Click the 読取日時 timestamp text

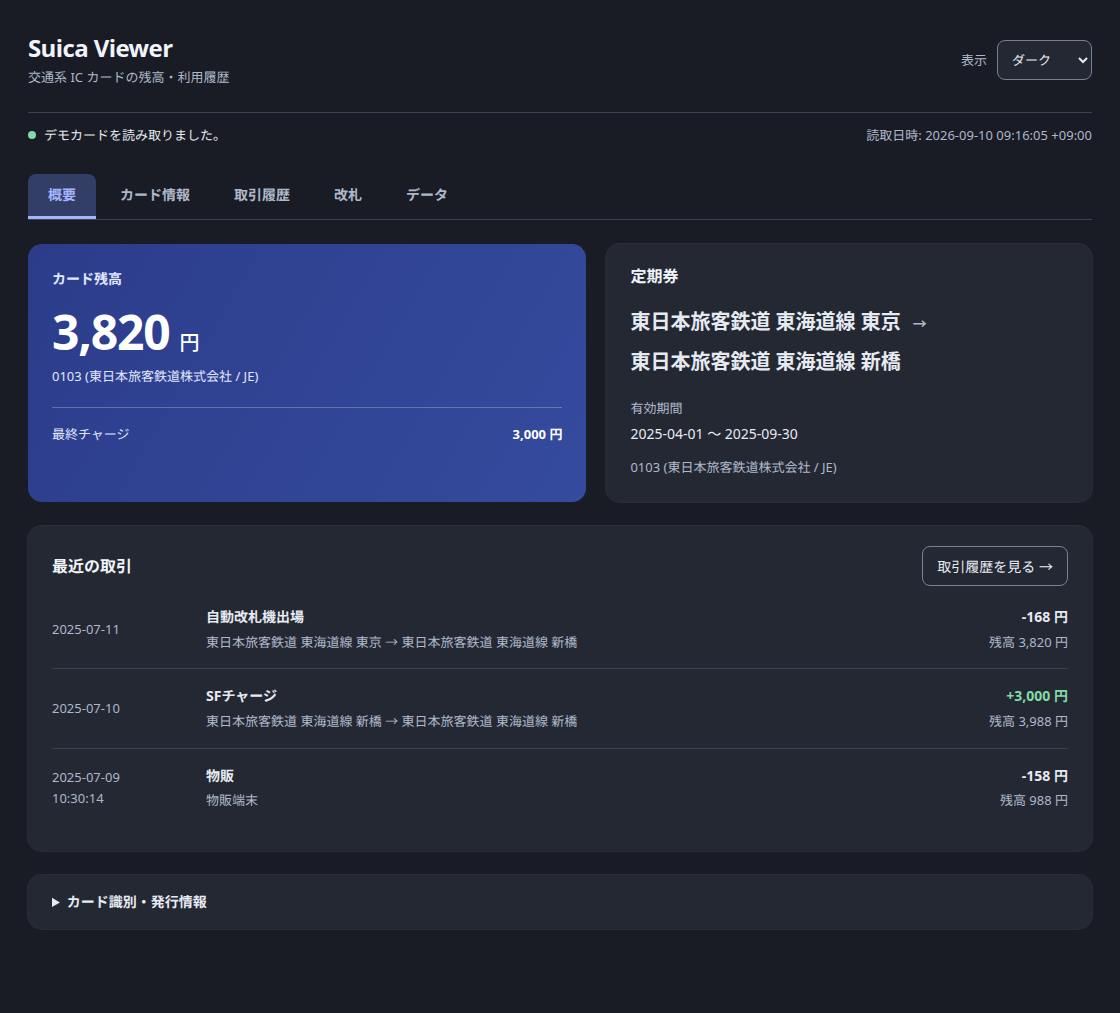coord(979,135)
